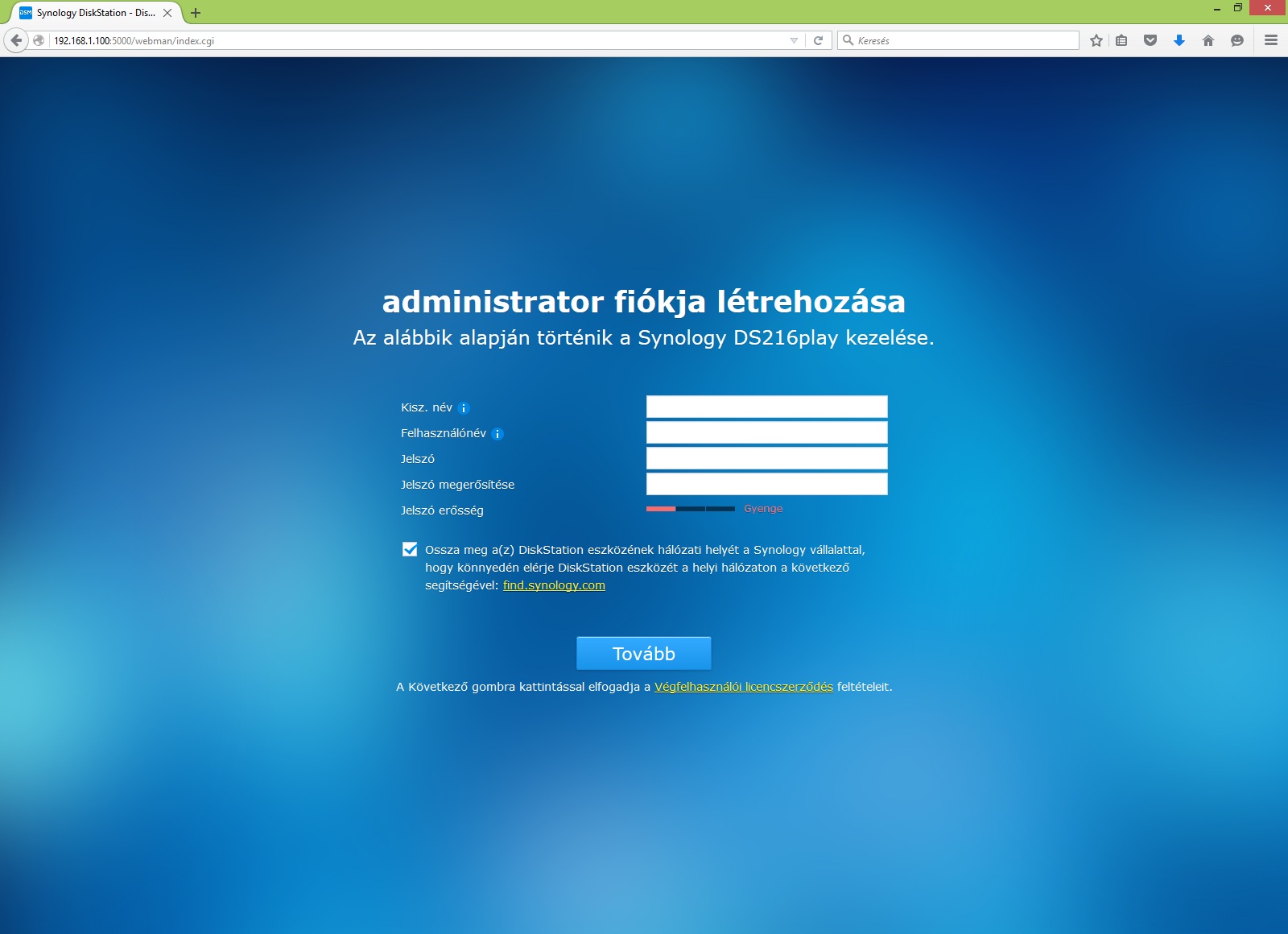Select the Synology DiskStation browser tab
Image resolution: width=1288 pixels, height=934 pixels.
coord(95,13)
